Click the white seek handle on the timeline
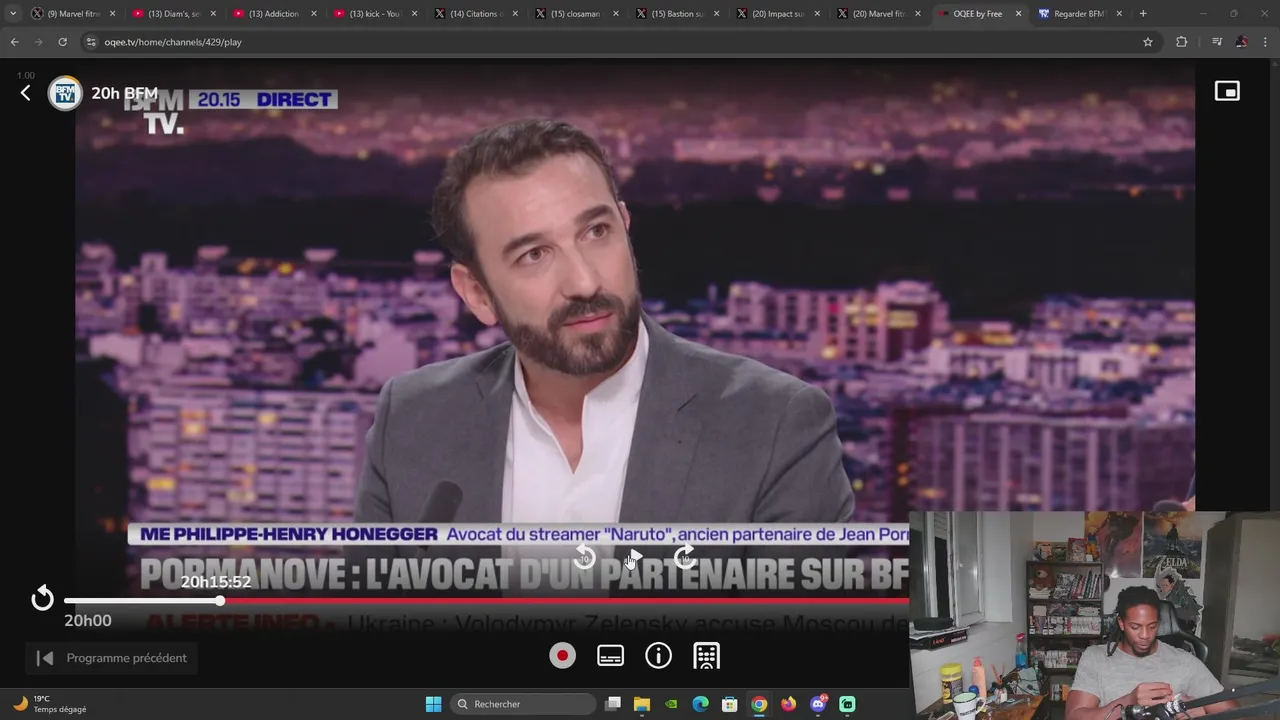The width and height of the screenshot is (1280, 720). pos(220,601)
